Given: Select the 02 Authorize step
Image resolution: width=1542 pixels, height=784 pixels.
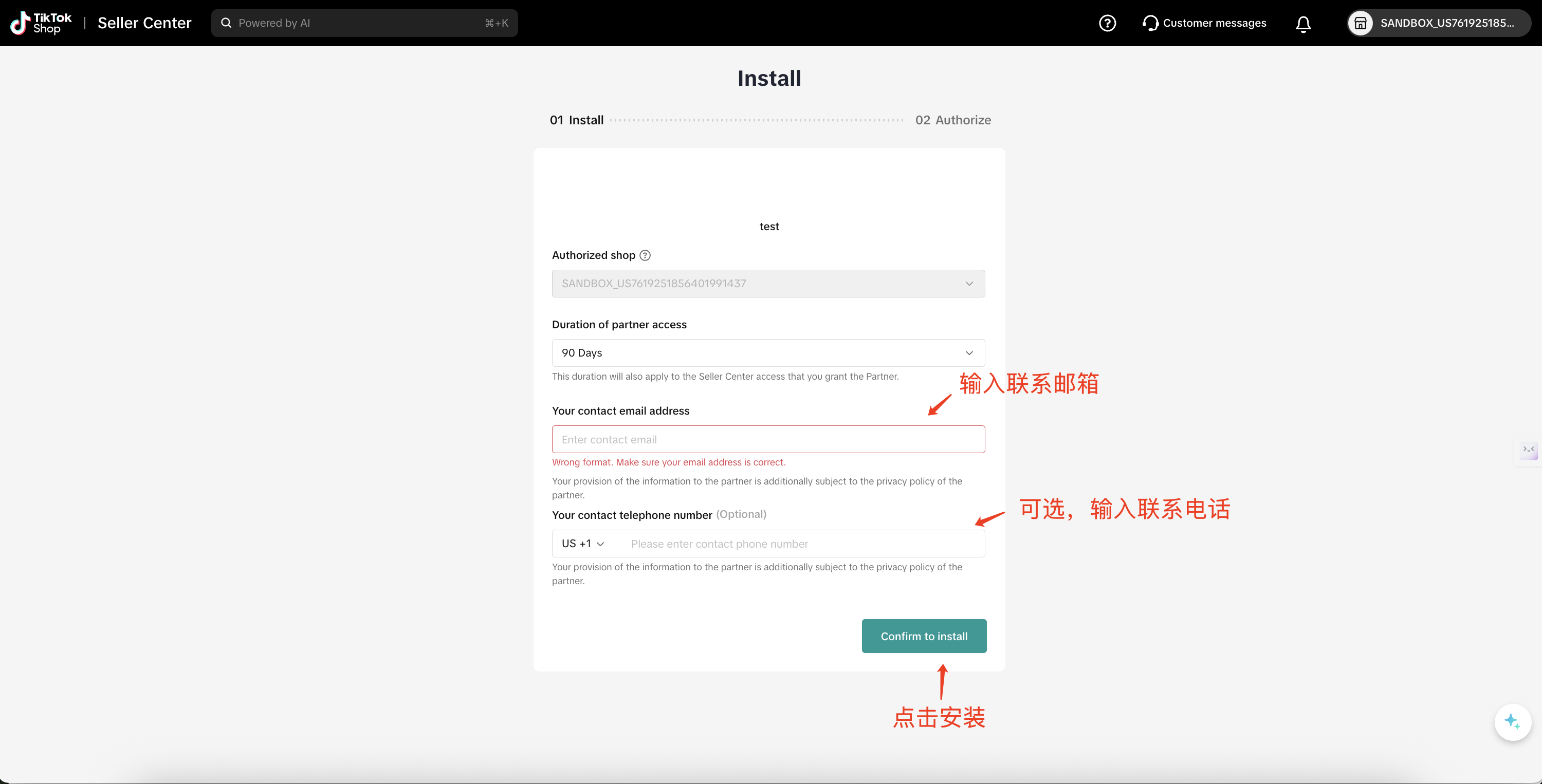Looking at the screenshot, I should (x=953, y=120).
